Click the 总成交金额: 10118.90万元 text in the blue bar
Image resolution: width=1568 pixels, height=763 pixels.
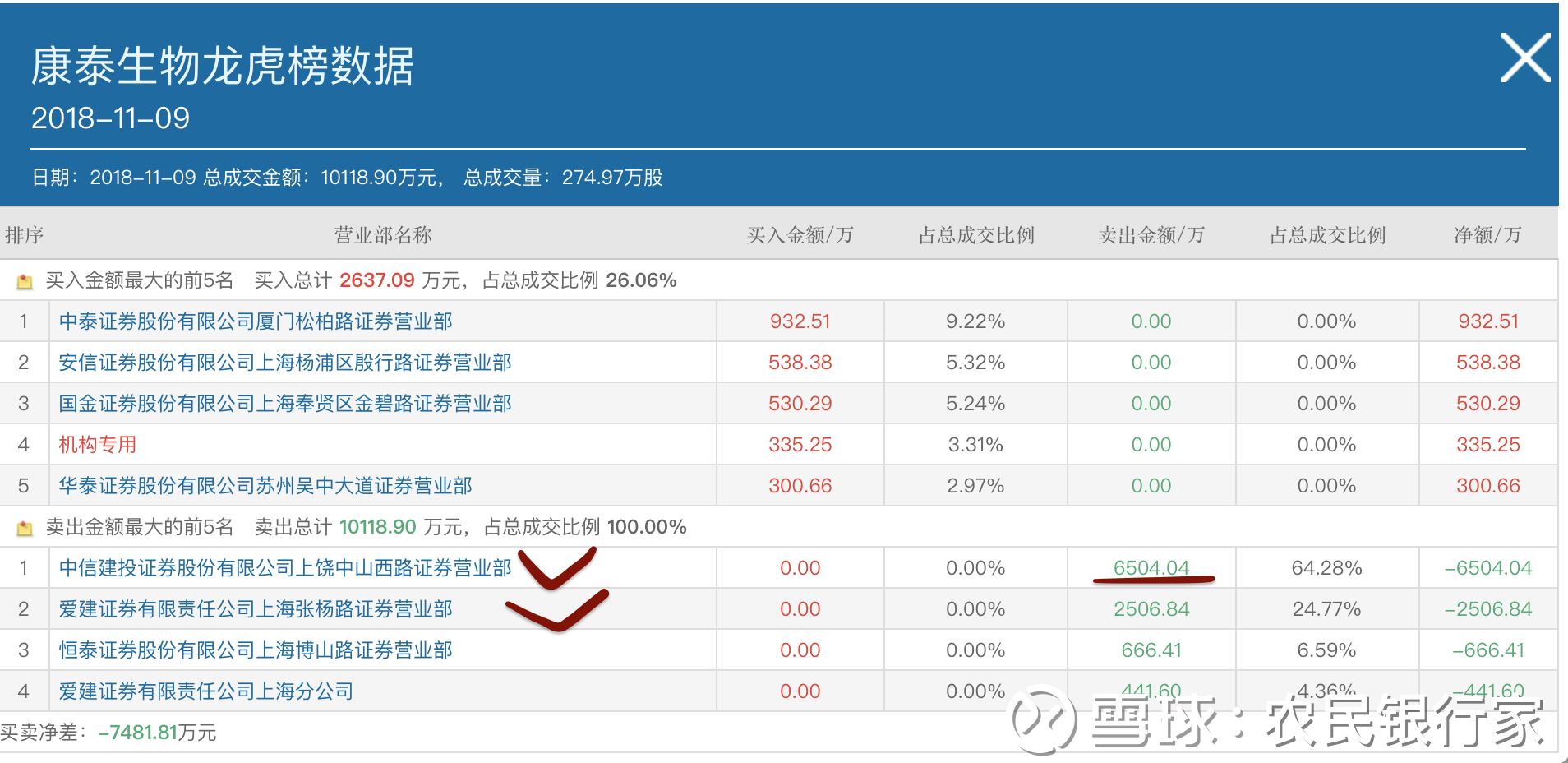pyautogui.click(x=325, y=178)
